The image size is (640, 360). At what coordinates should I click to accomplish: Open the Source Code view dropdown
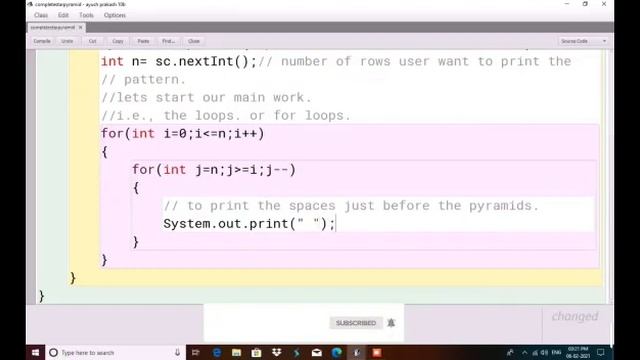(583, 41)
